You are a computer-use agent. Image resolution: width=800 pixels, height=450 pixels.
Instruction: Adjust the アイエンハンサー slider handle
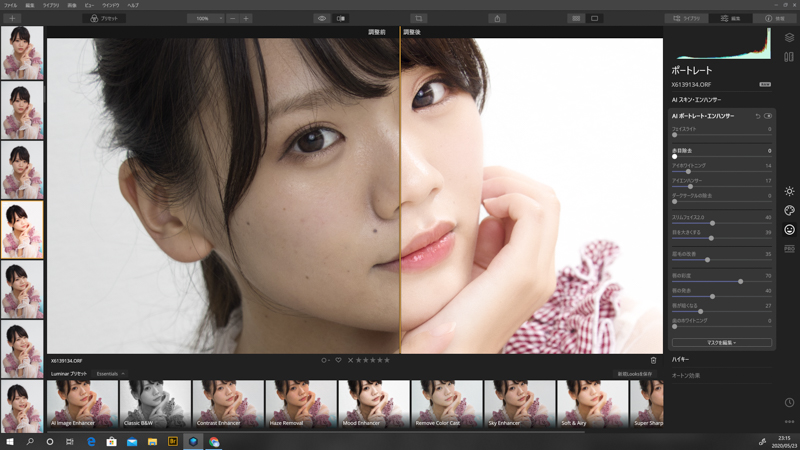pyautogui.click(x=690, y=187)
